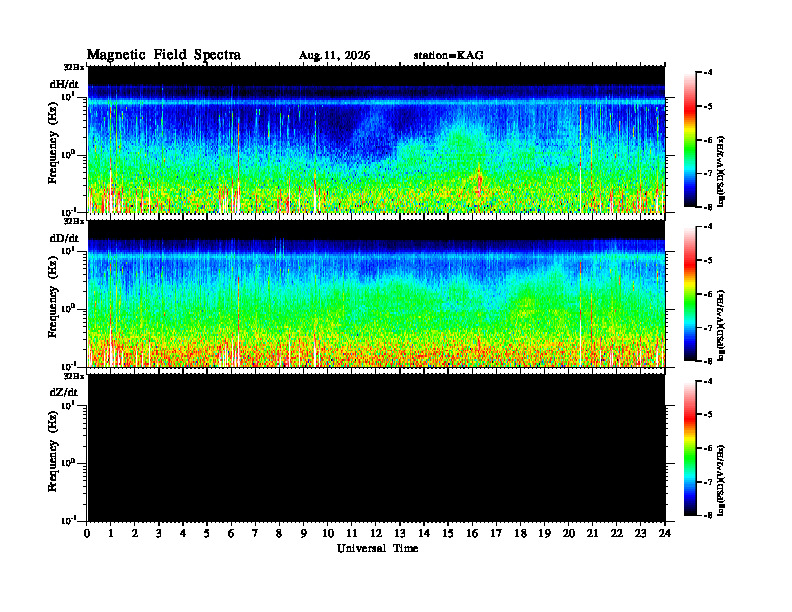Click hour 12 on the Universal Time axis
792x612 pixels.
tap(375, 534)
